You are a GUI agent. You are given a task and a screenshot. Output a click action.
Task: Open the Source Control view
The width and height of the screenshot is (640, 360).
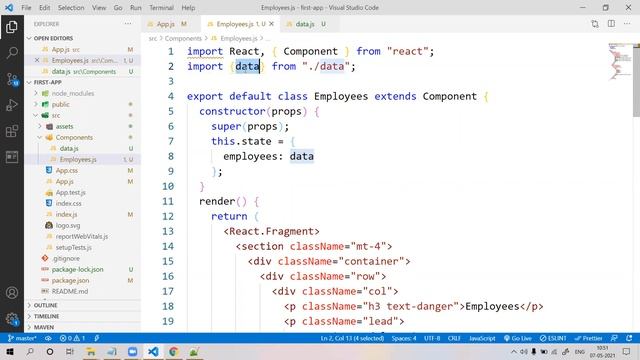(x=12, y=79)
